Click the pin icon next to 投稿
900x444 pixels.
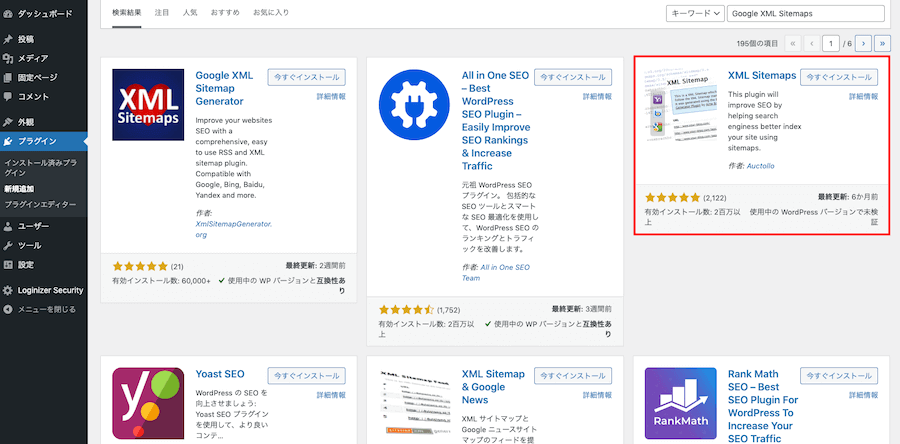7,40
